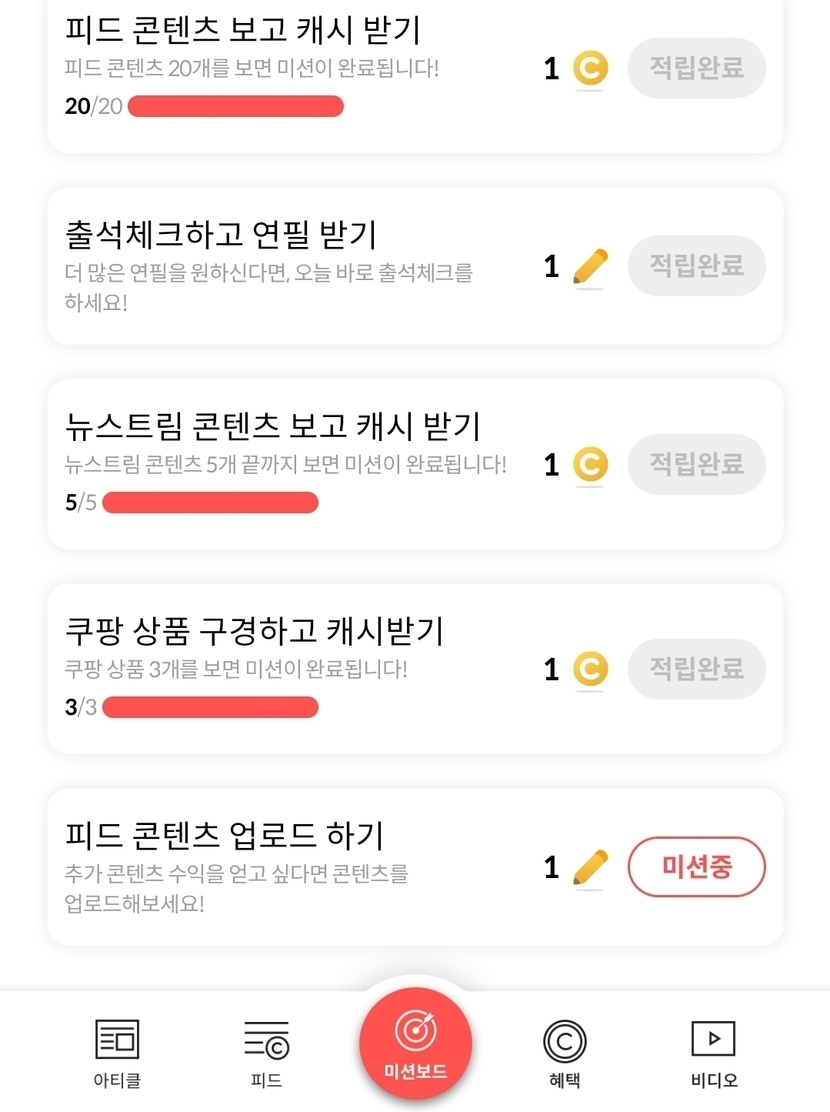The width and height of the screenshot is (830, 1112).
Task: Open the 피드 feed icon
Action: (x=266, y=1040)
